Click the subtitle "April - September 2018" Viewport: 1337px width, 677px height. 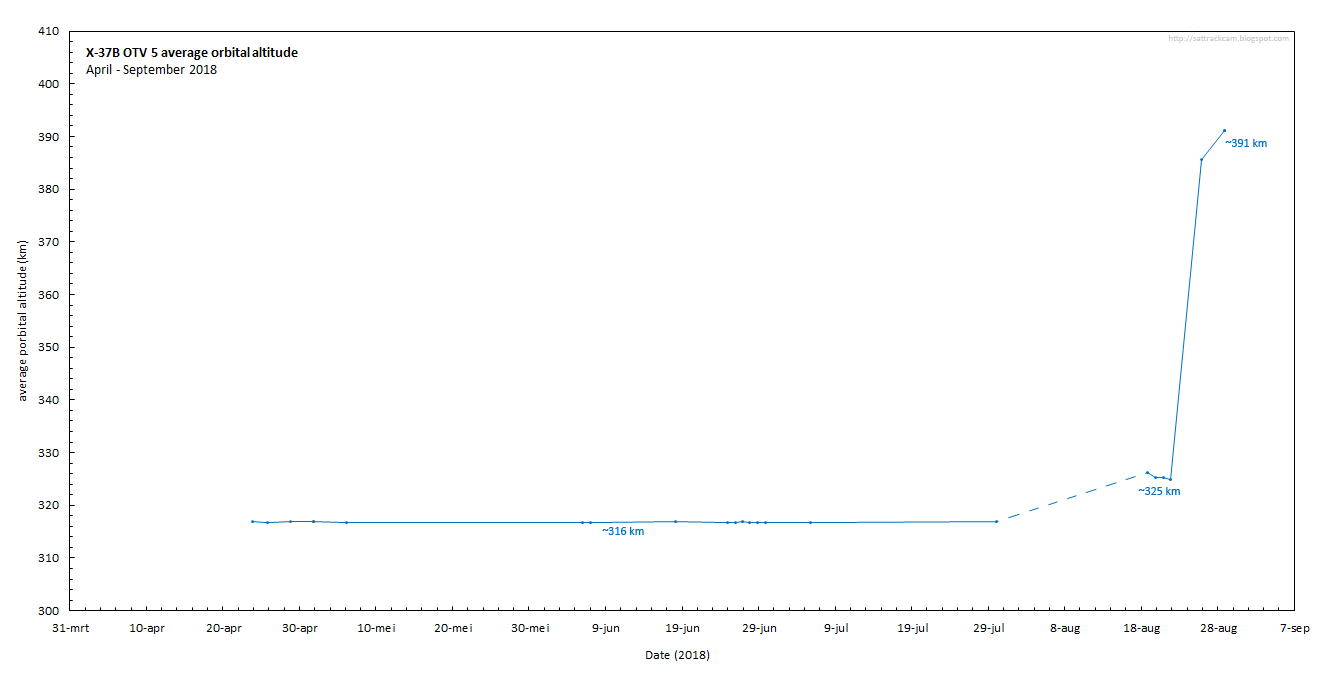[x=150, y=70]
